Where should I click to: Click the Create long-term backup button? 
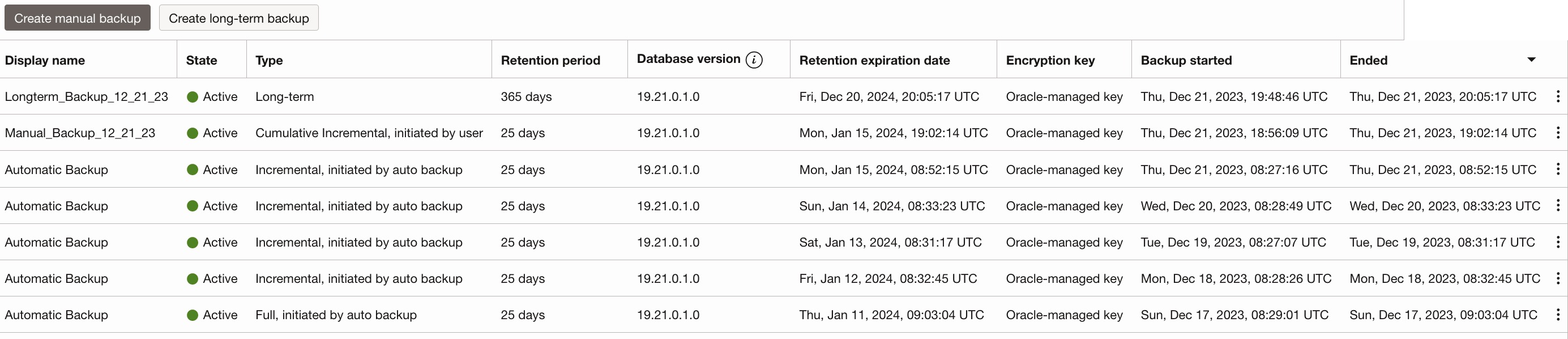238,18
